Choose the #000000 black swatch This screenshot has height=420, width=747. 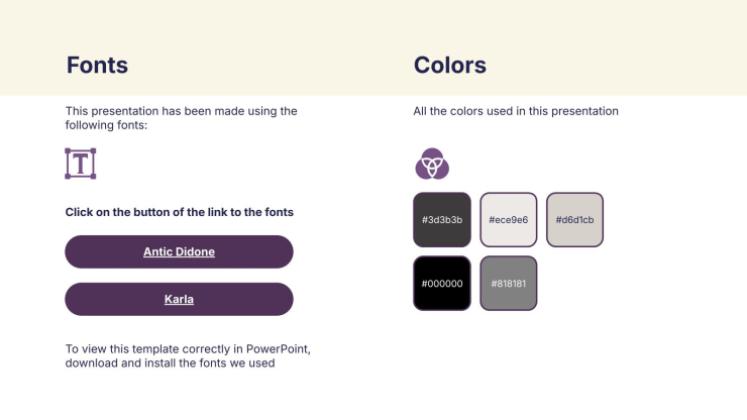pos(442,283)
